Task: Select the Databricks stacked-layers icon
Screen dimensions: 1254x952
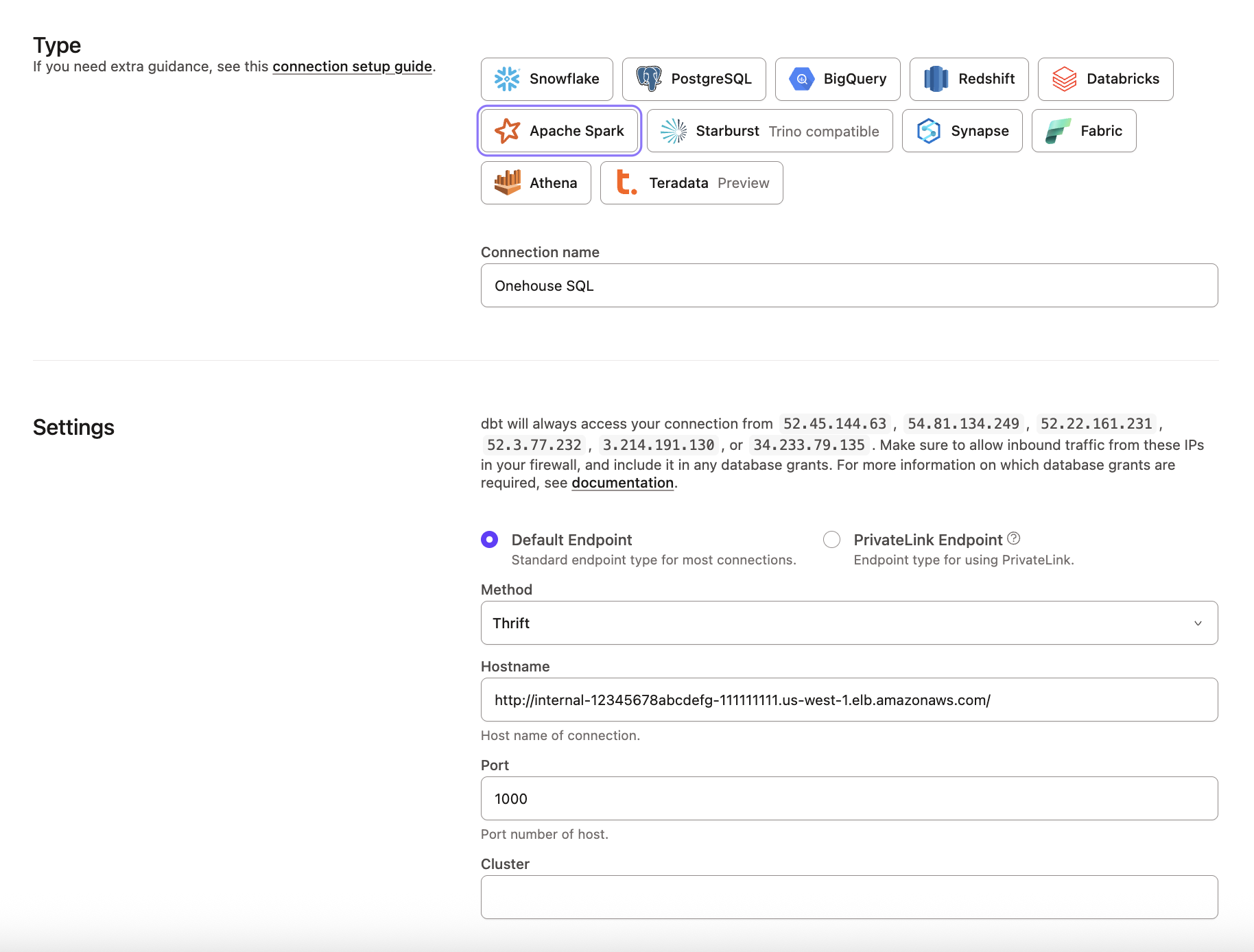Action: tap(1064, 79)
